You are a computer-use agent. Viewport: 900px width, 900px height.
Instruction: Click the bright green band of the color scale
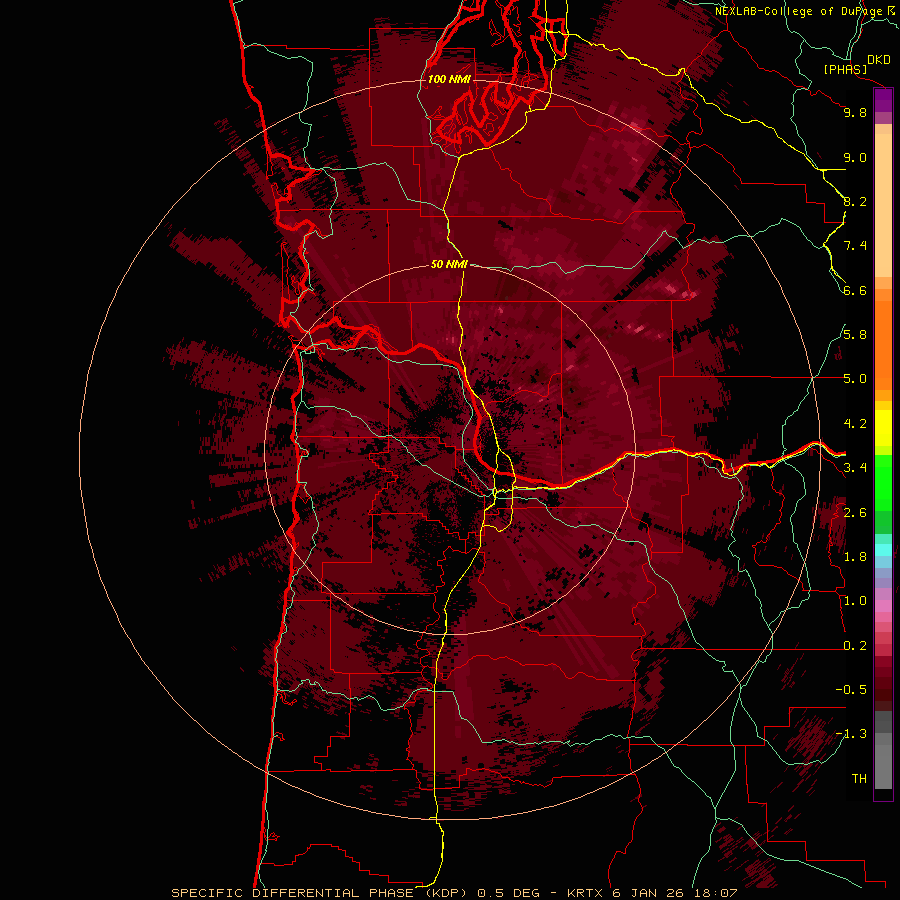[883, 482]
